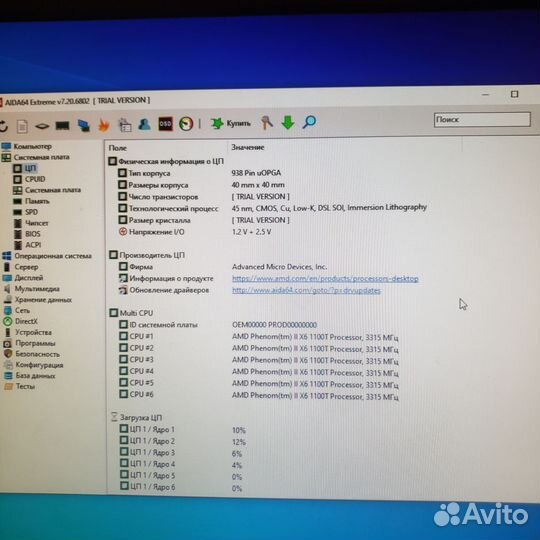Open the blue monitors GPGPU icon
The height and width of the screenshot is (540, 540).
[84, 126]
